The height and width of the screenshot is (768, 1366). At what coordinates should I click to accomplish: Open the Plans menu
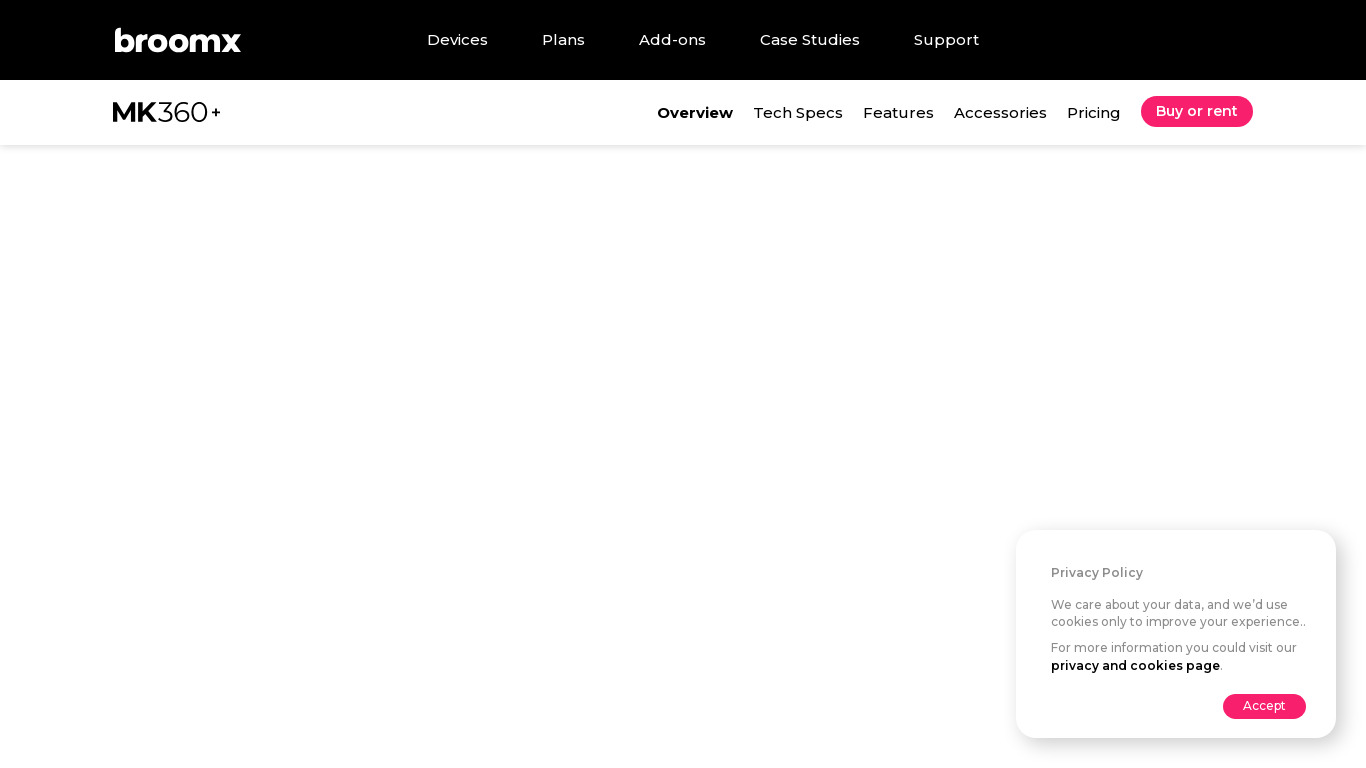coord(563,40)
